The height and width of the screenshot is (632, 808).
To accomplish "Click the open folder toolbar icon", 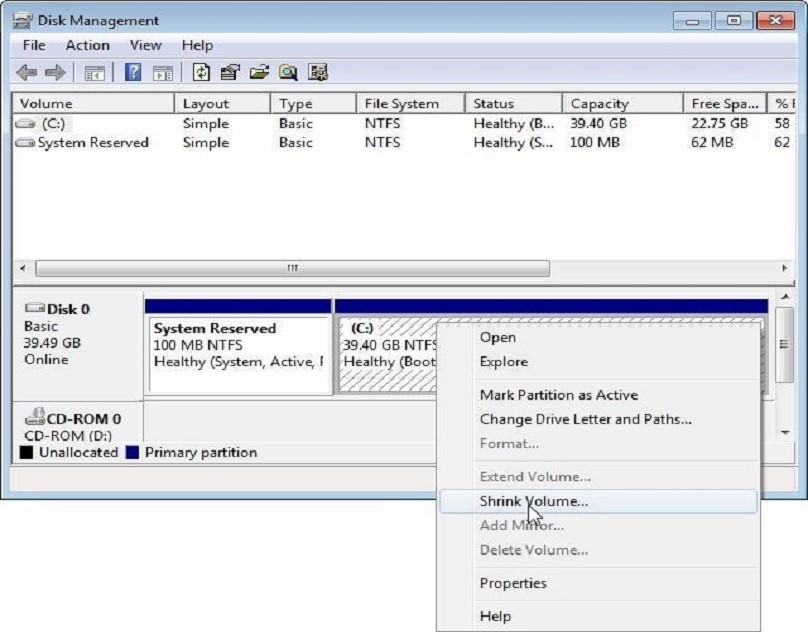I will tap(259, 72).
